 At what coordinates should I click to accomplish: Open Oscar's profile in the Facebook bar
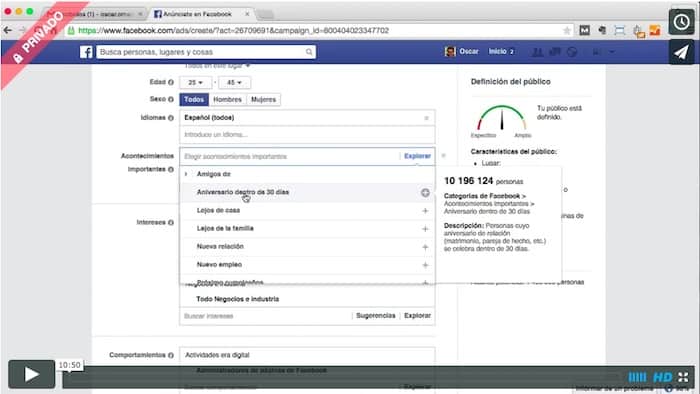462,52
